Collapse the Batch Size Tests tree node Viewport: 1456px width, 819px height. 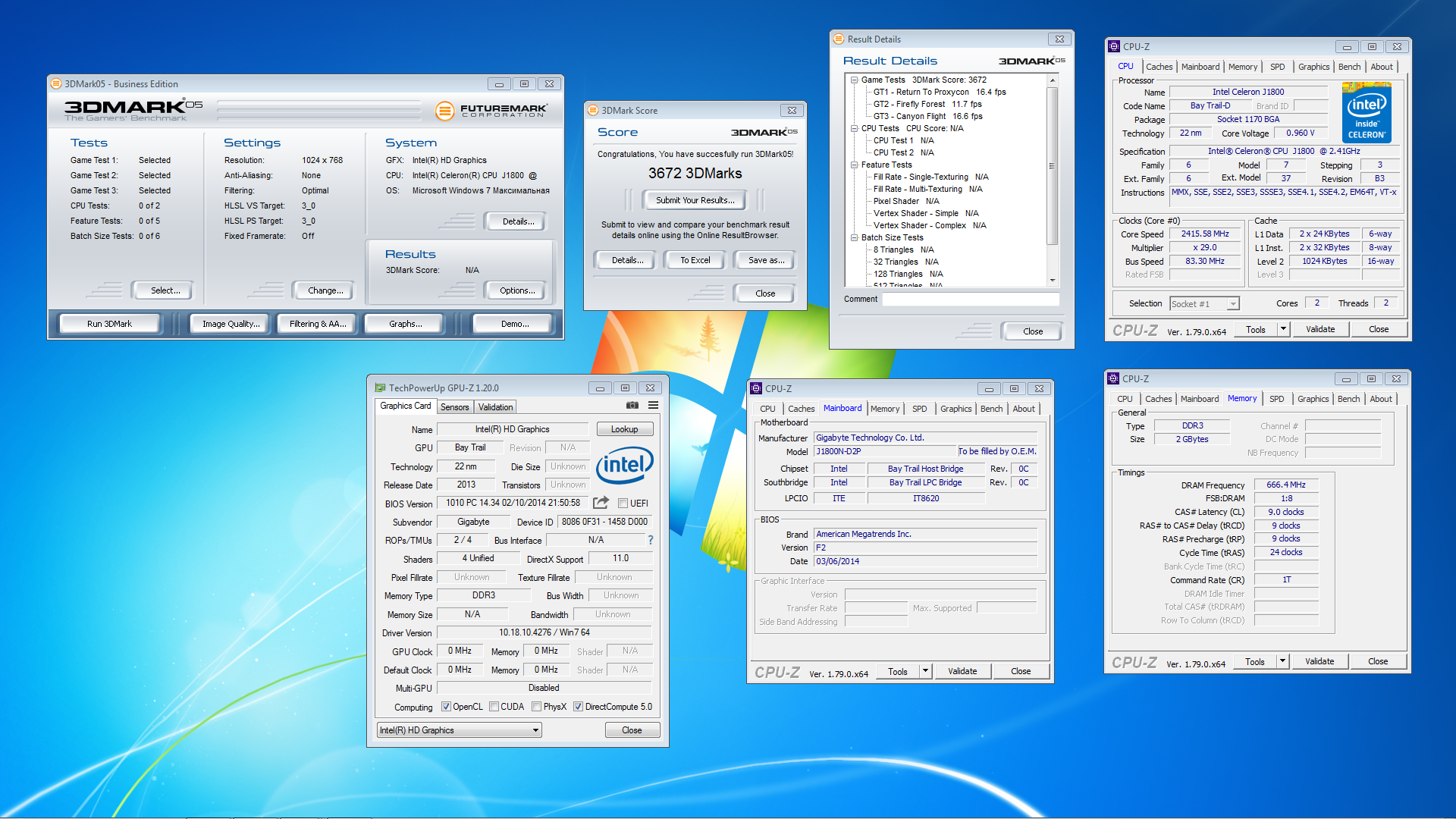coord(854,237)
